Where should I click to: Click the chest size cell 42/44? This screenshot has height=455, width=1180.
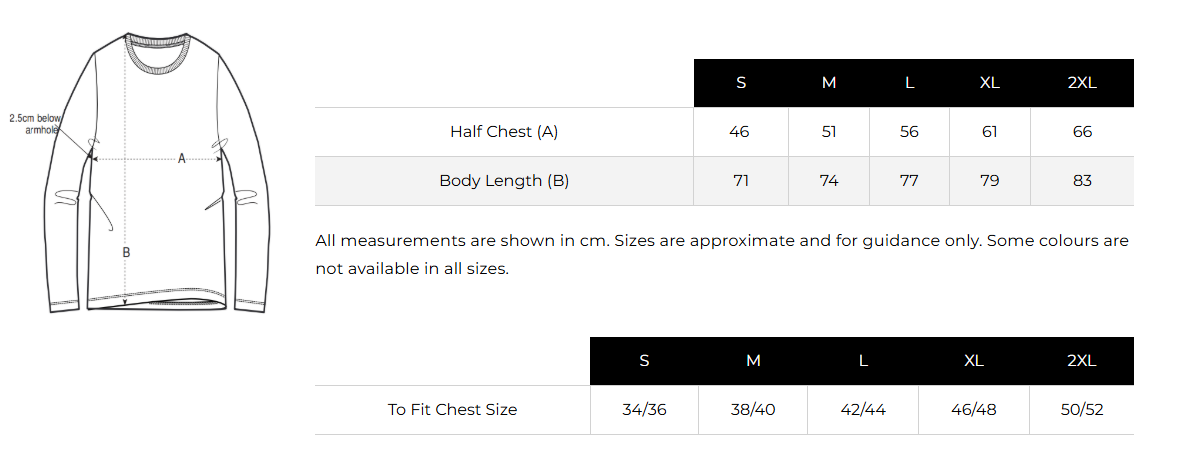pyautogui.click(x=863, y=410)
